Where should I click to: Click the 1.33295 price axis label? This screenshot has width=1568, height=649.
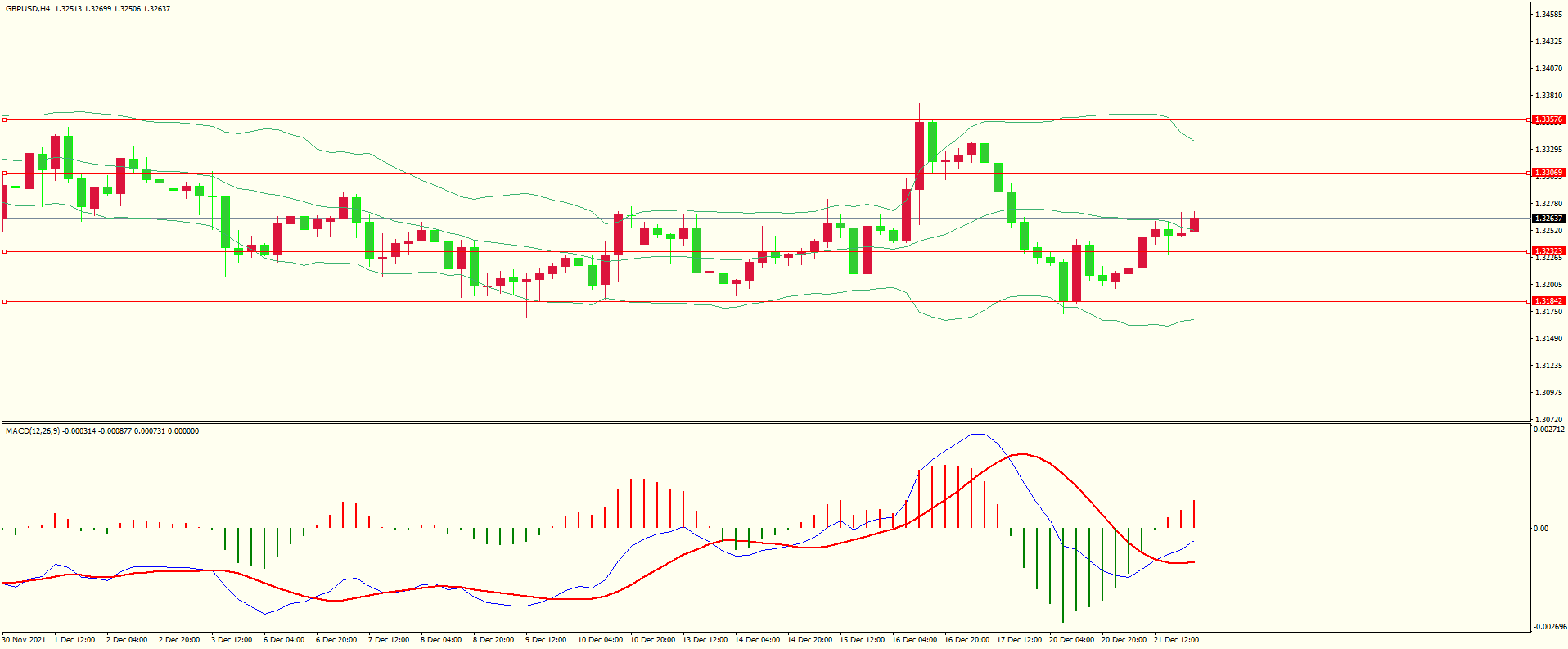(x=1548, y=150)
